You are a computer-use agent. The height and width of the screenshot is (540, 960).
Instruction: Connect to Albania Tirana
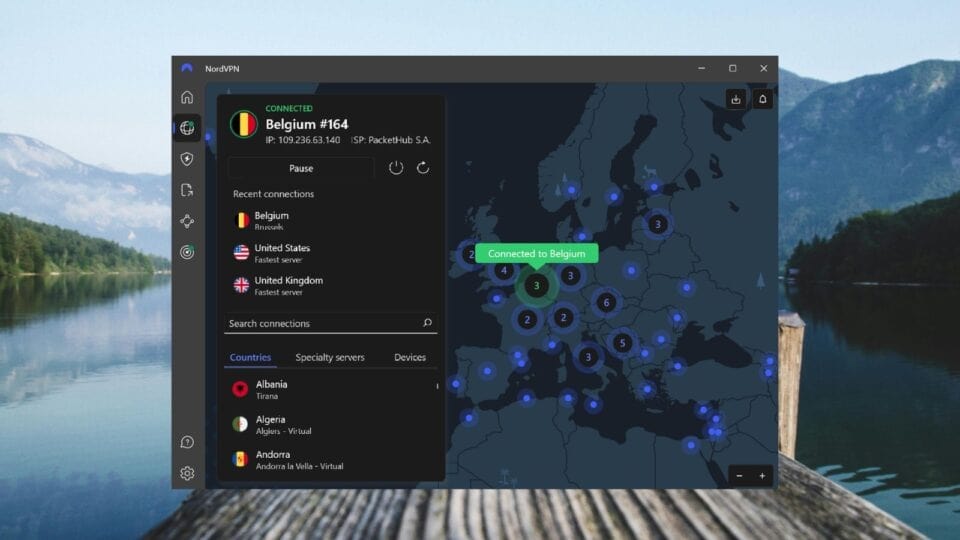point(331,389)
